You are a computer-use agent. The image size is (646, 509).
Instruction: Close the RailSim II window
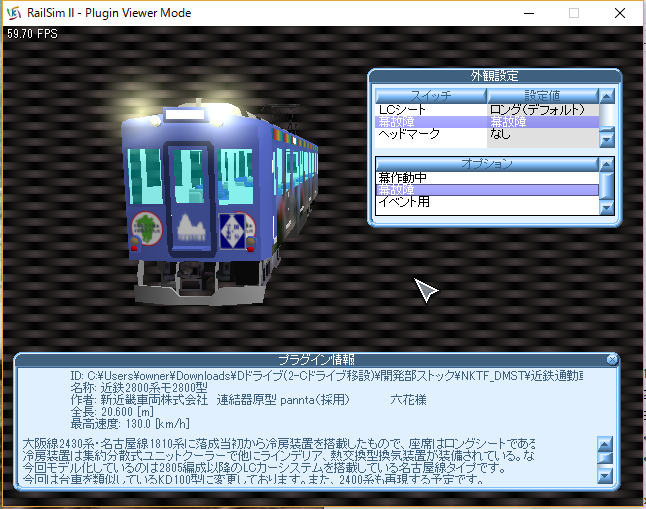pyautogui.click(x=620, y=13)
